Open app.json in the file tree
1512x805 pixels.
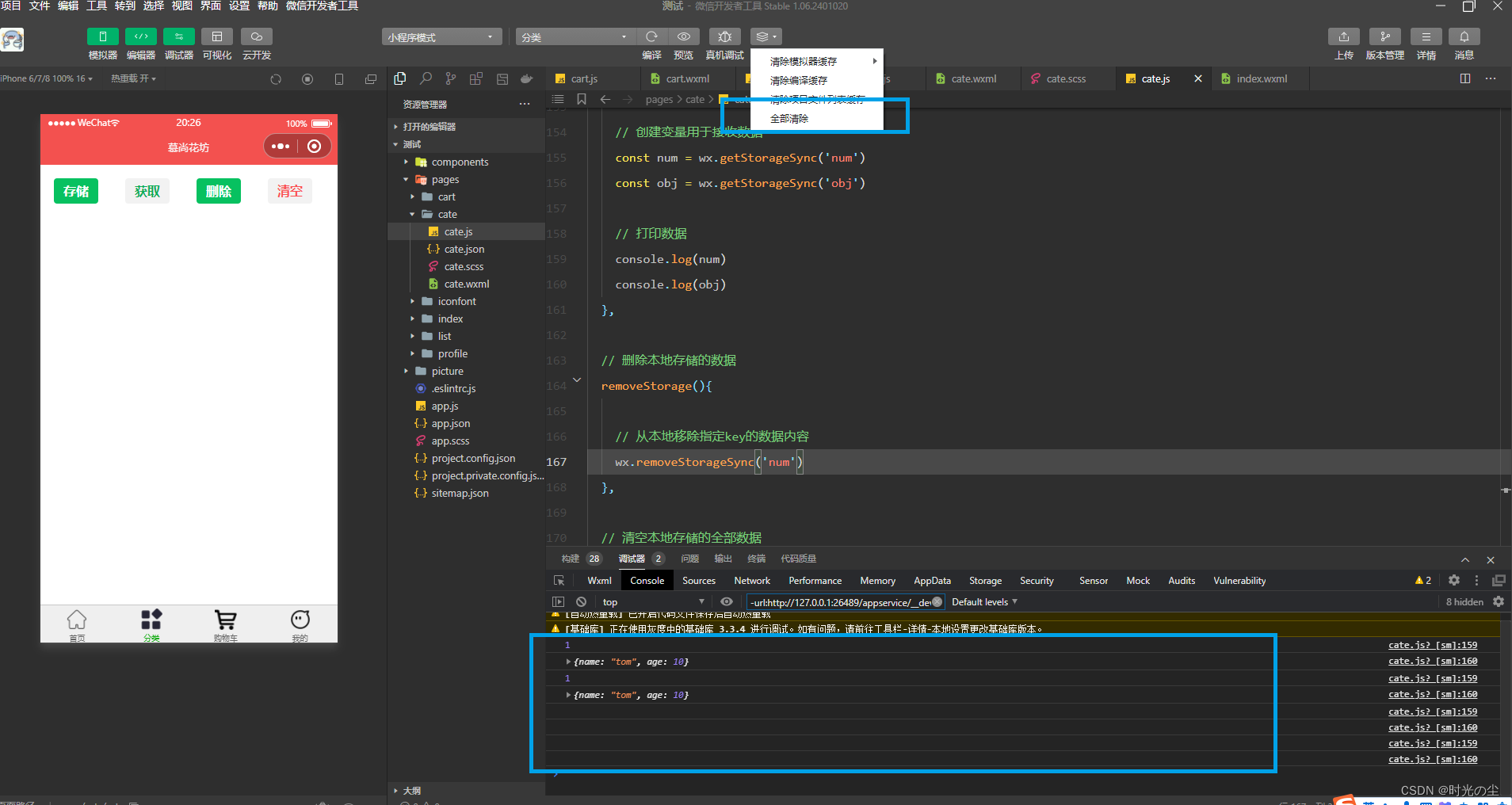(466, 423)
